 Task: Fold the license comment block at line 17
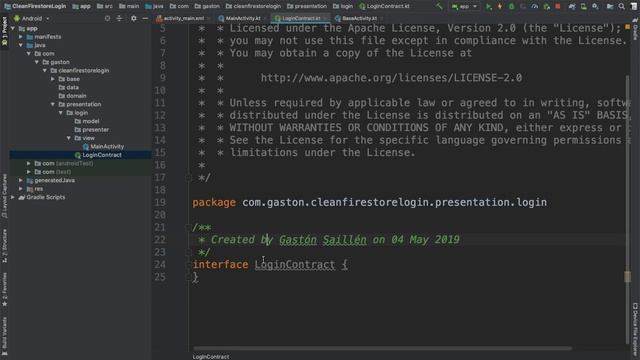point(188,178)
